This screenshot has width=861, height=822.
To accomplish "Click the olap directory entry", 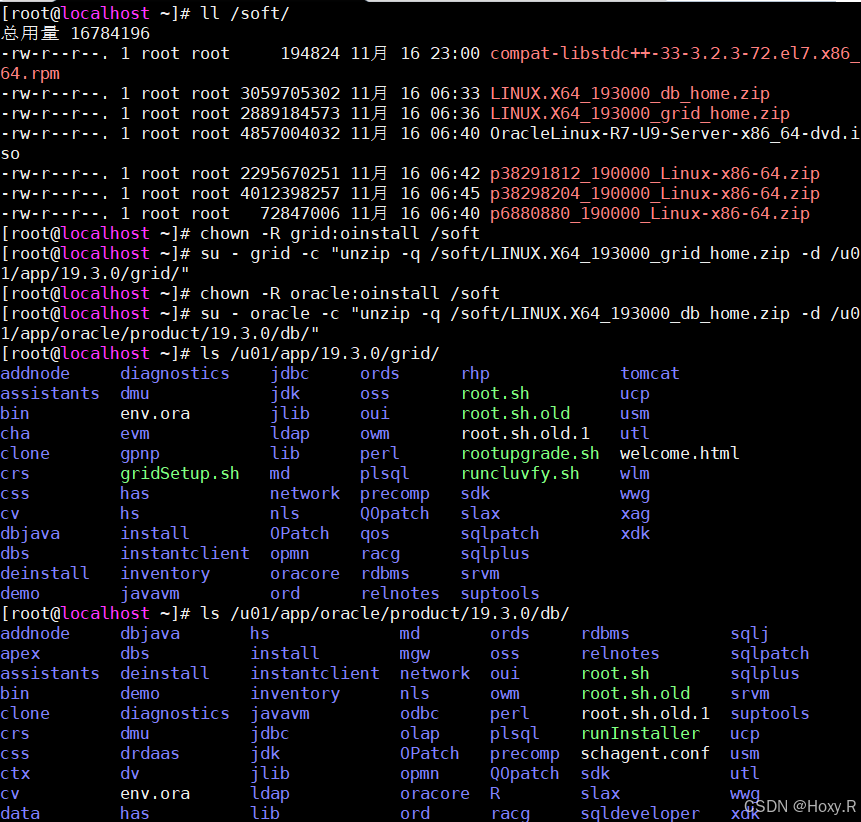I will [x=420, y=733].
